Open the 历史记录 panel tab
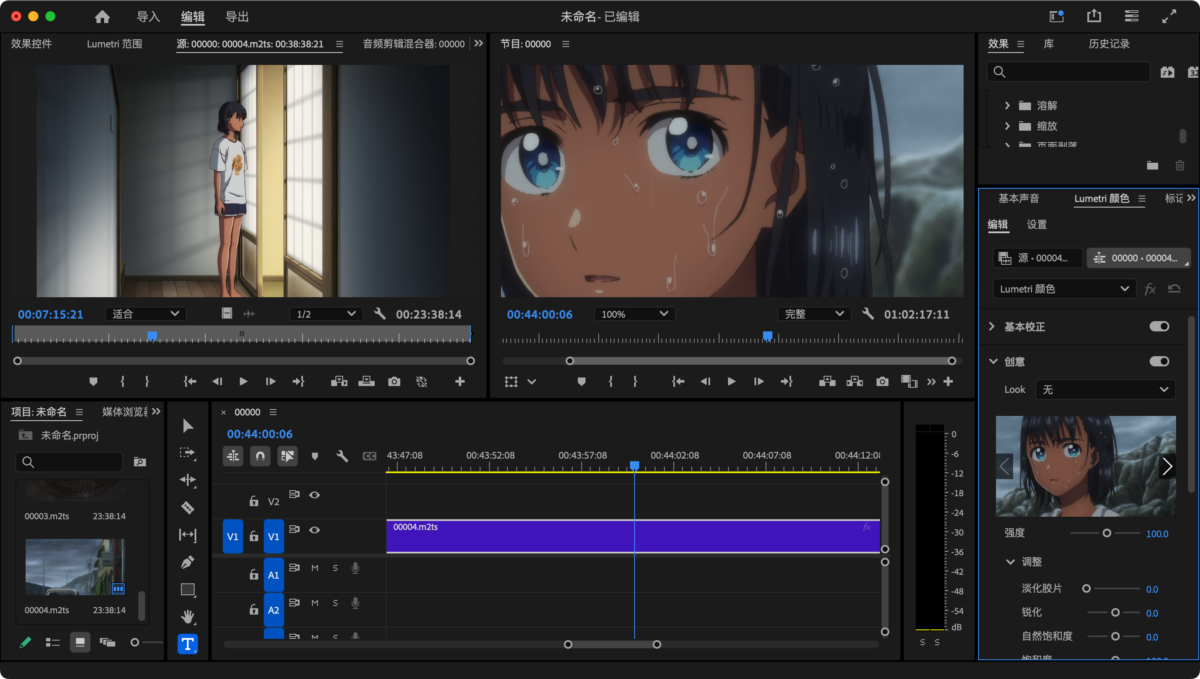This screenshot has height=679, width=1200. (1109, 44)
